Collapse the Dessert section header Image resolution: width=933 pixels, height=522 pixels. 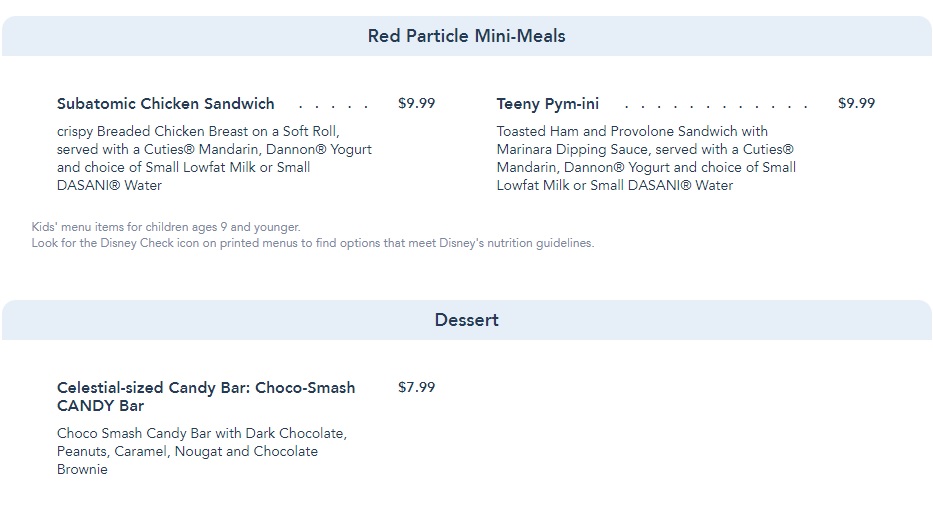pos(466,320)
